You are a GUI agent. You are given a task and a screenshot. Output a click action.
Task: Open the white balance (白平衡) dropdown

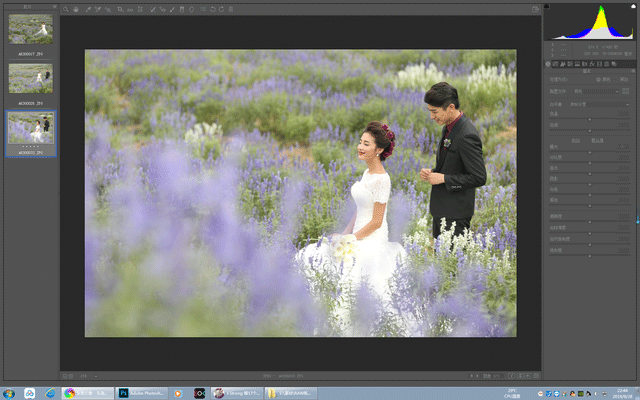[x=600, y=104]
